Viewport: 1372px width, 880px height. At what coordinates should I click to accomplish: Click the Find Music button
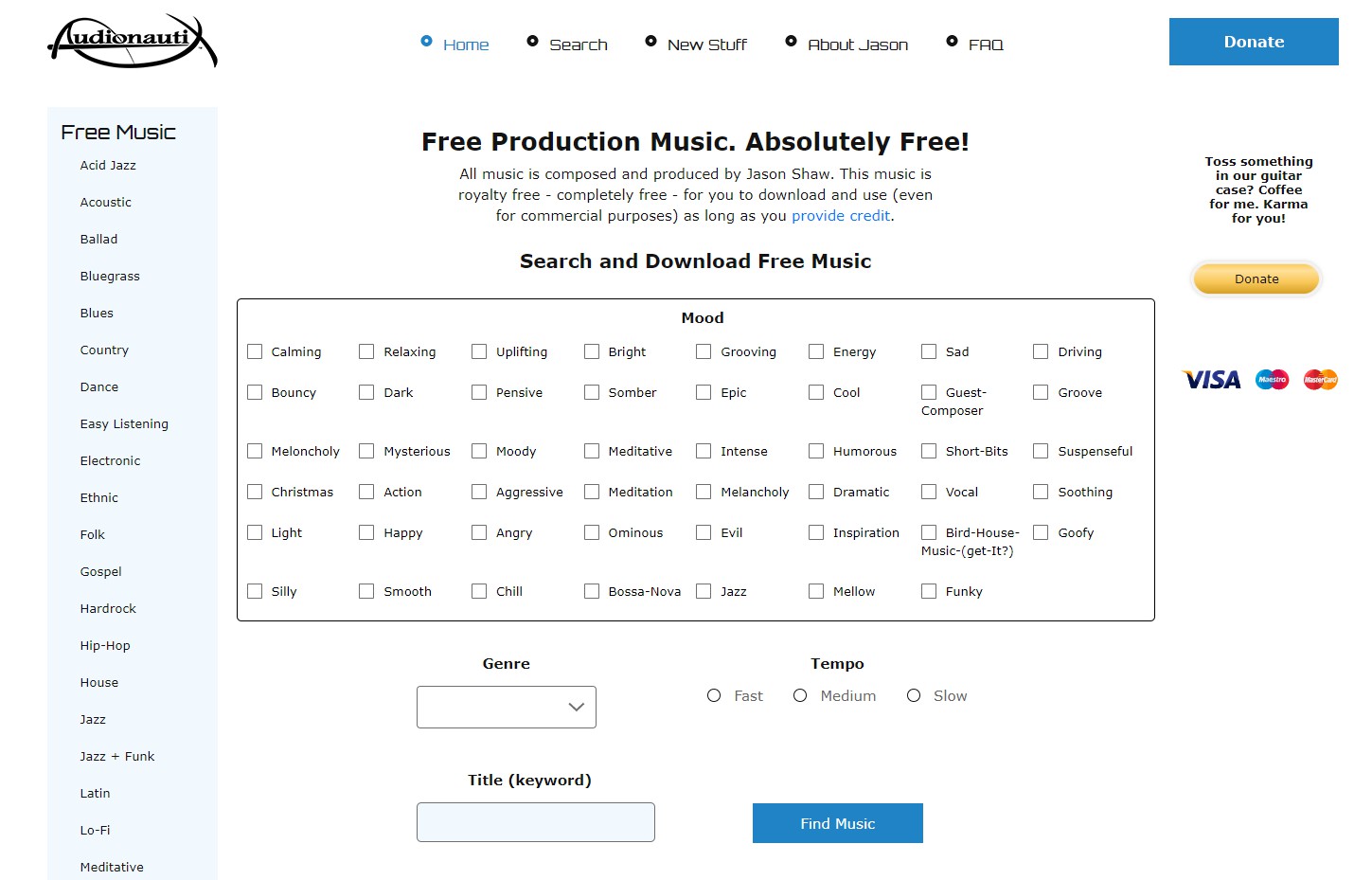[x=837, y=823]
